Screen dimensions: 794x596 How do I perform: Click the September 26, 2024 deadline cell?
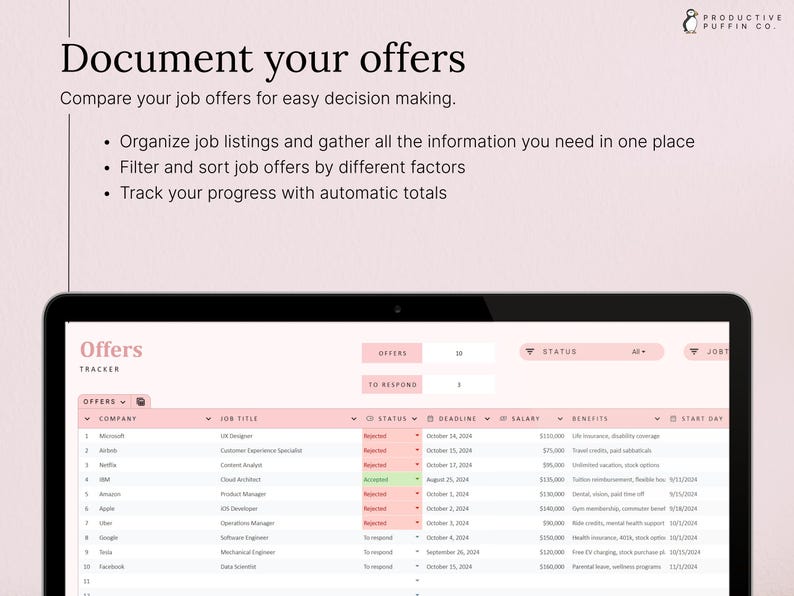[460, 552]
